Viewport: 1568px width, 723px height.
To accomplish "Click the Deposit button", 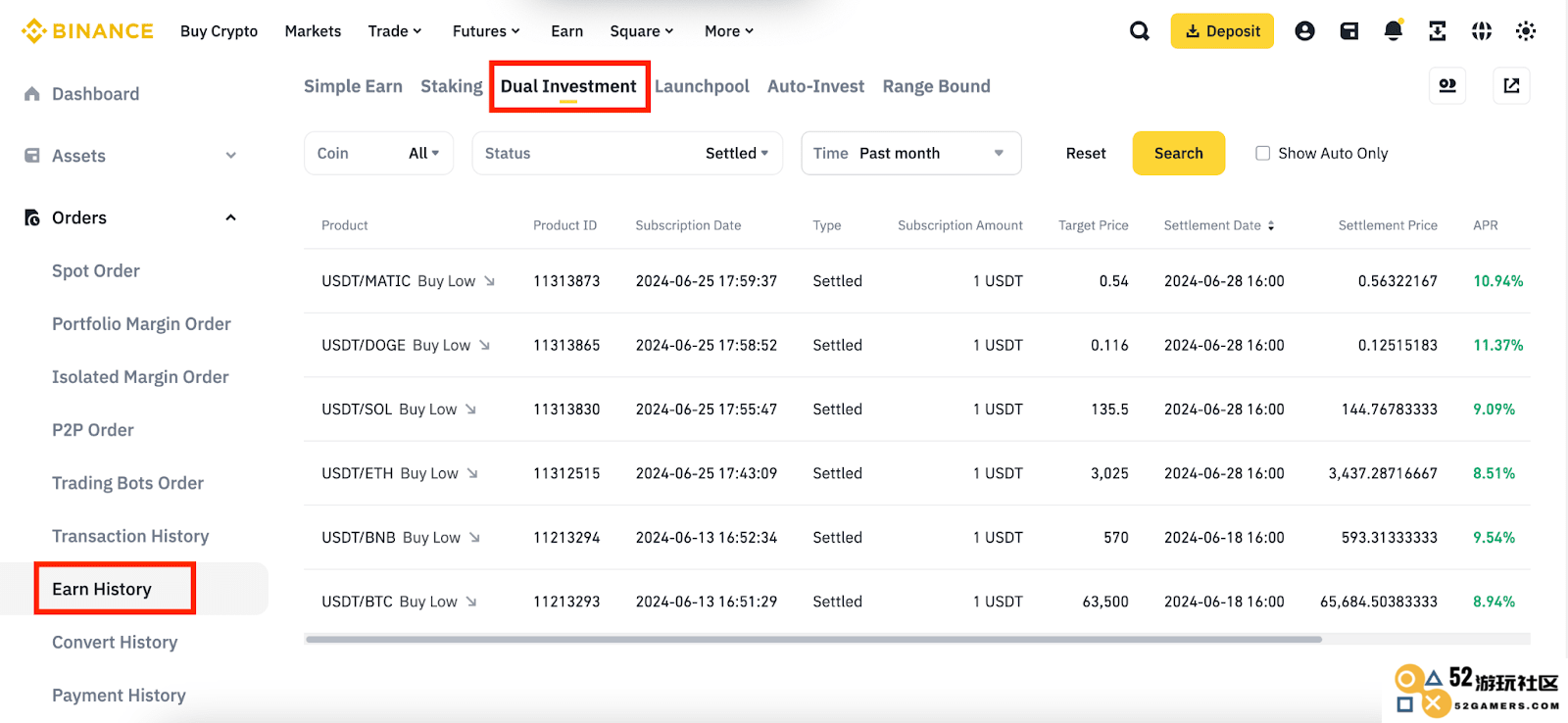I will coord(1222,31).
